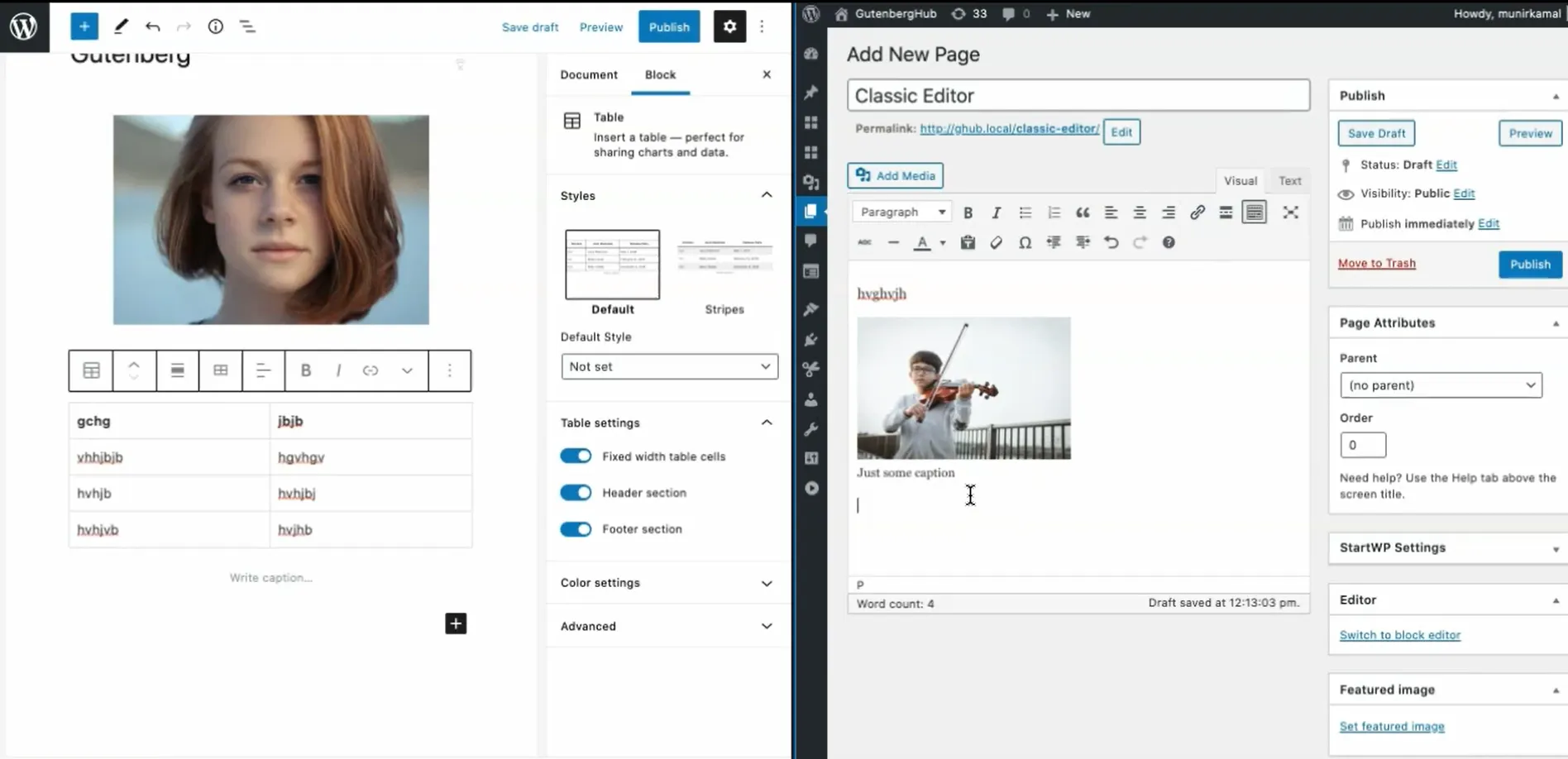Click table block bold icon
This screenshot has width=1568, height=759.
tap(305, 370)
